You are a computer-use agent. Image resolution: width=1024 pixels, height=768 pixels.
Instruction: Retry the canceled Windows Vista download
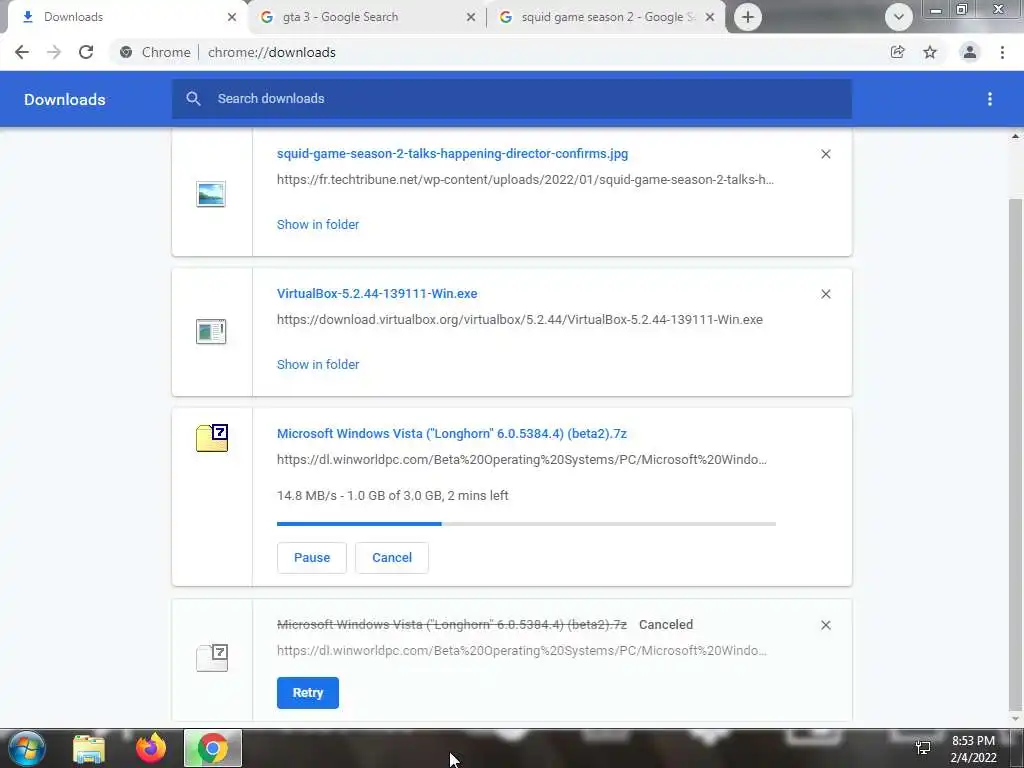(308, 693)
